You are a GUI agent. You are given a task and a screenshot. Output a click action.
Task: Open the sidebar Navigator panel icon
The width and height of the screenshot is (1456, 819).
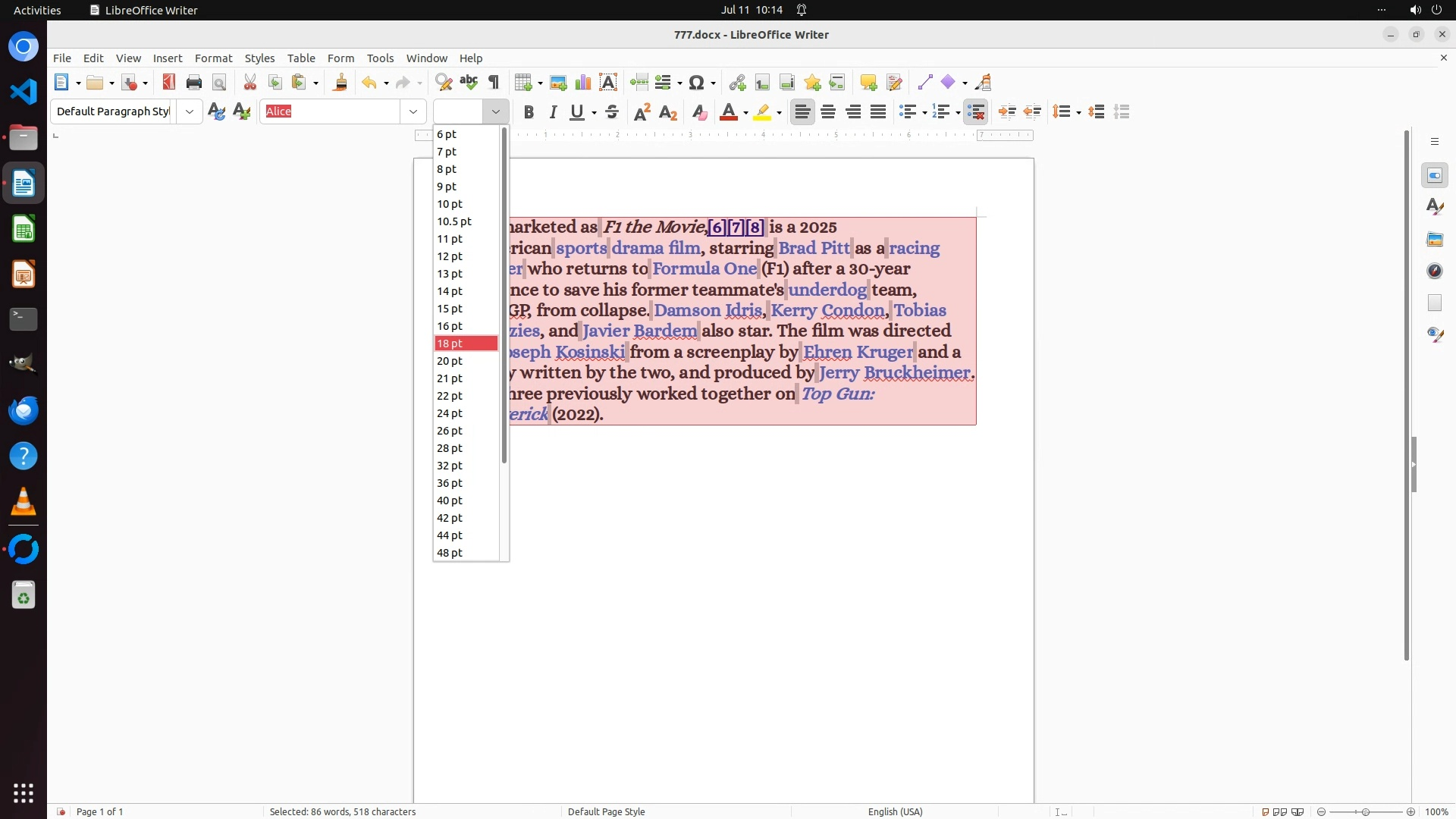click(x=1434, y=271)
